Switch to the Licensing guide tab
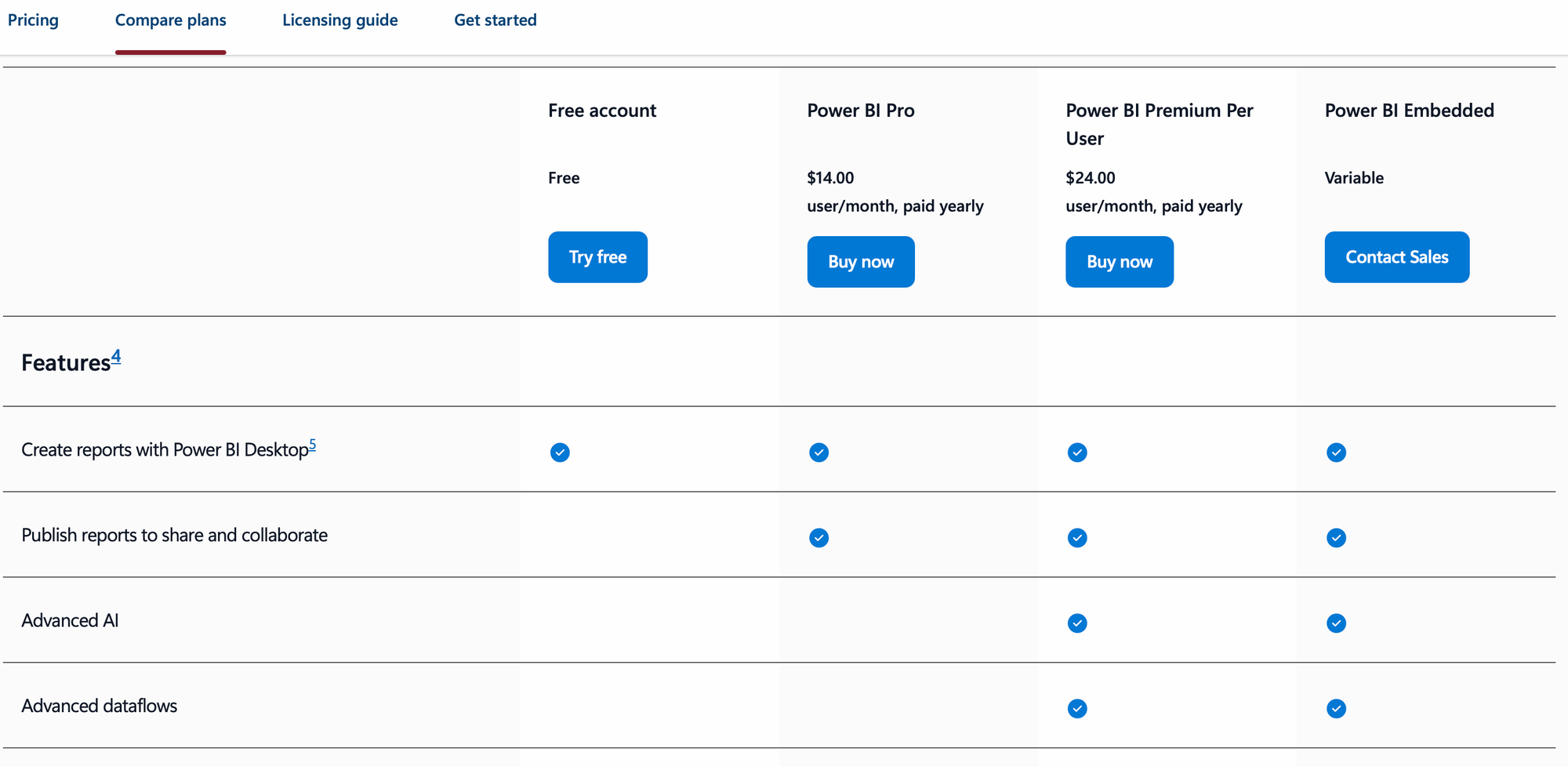Image resolution: width=1568 pixels, height=767 pixels. tap(339, 20)
